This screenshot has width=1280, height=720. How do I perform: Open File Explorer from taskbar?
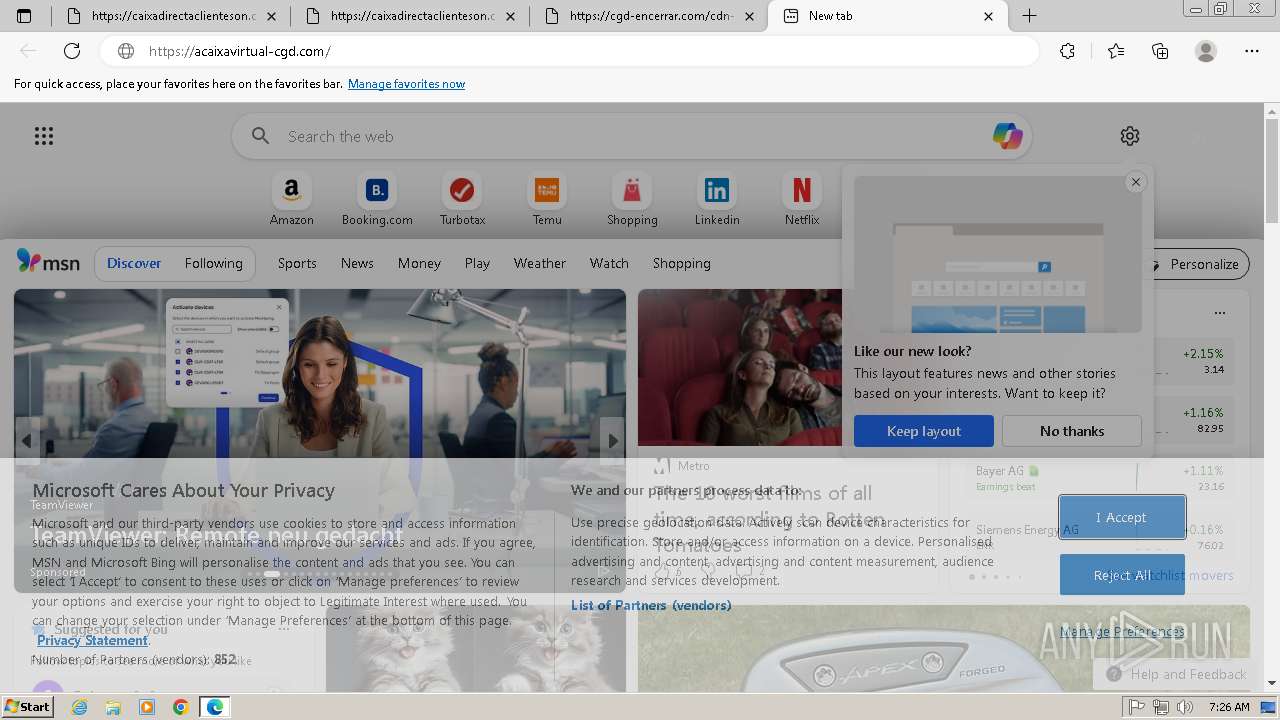click(x=113, y=707)
